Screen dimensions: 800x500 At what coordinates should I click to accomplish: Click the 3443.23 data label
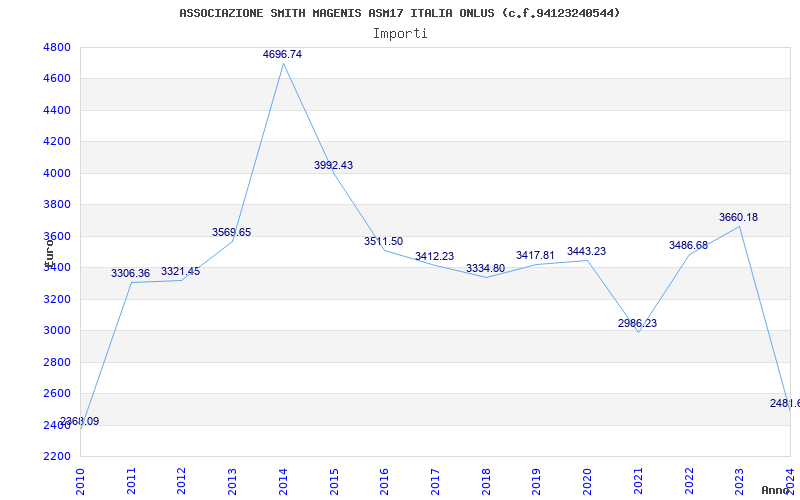(586, 252)
